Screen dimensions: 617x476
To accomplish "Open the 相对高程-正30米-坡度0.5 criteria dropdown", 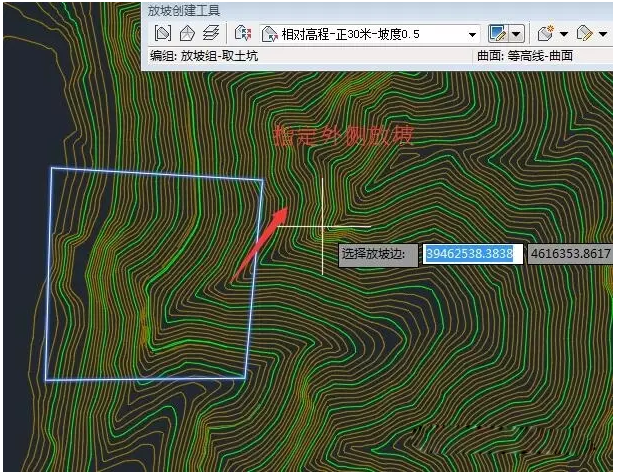I will click(x=472, y=34).
